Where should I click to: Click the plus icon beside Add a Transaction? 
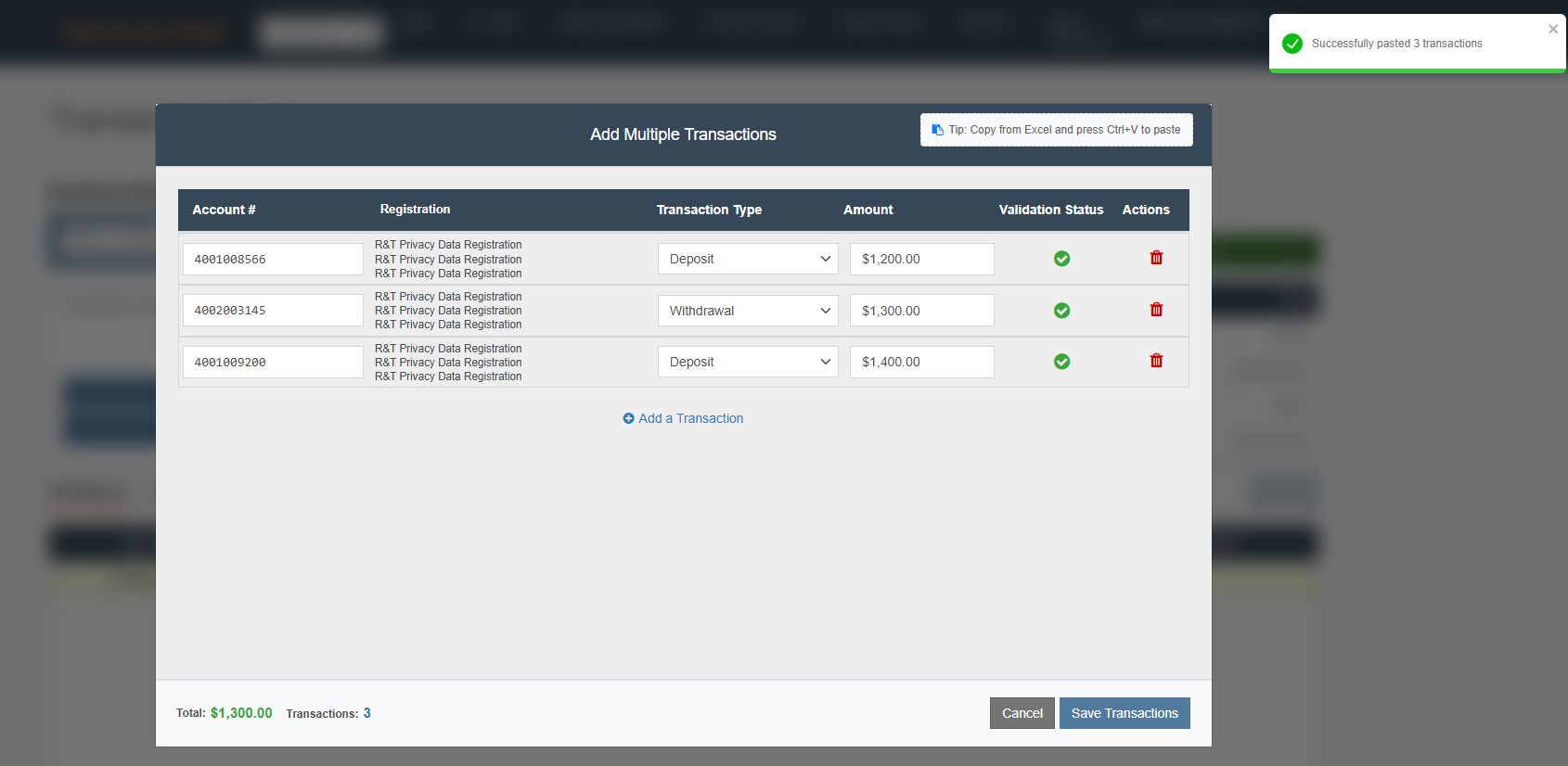[x=628, y=418]
